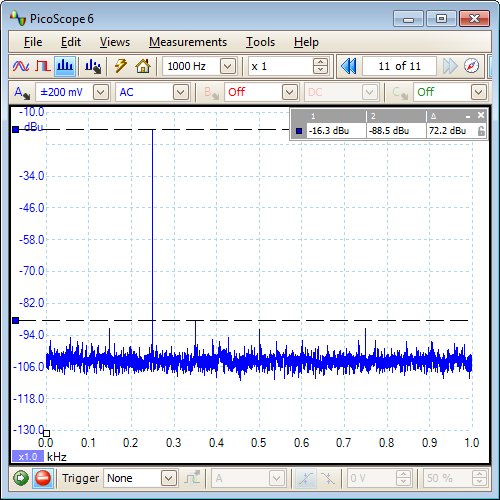Switch to Scope mode icon
This screenshot has height=500, width=500.
(x=21, y=66)
